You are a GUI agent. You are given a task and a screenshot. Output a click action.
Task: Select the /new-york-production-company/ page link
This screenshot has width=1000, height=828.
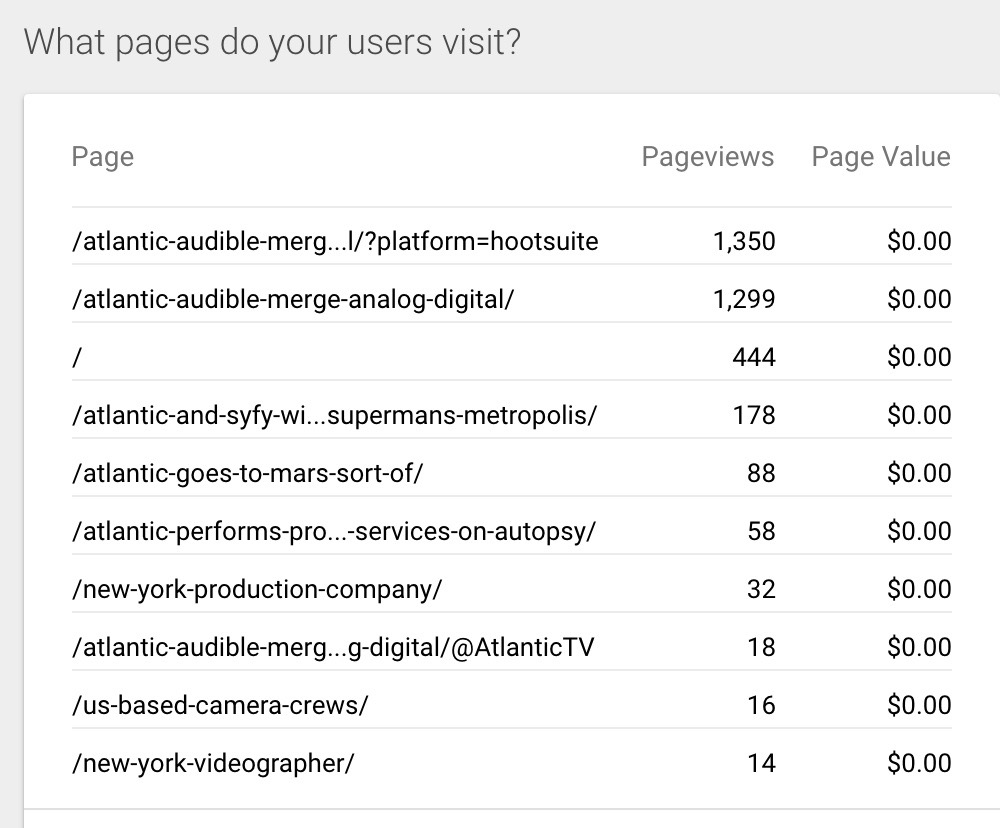pos(257,589)
